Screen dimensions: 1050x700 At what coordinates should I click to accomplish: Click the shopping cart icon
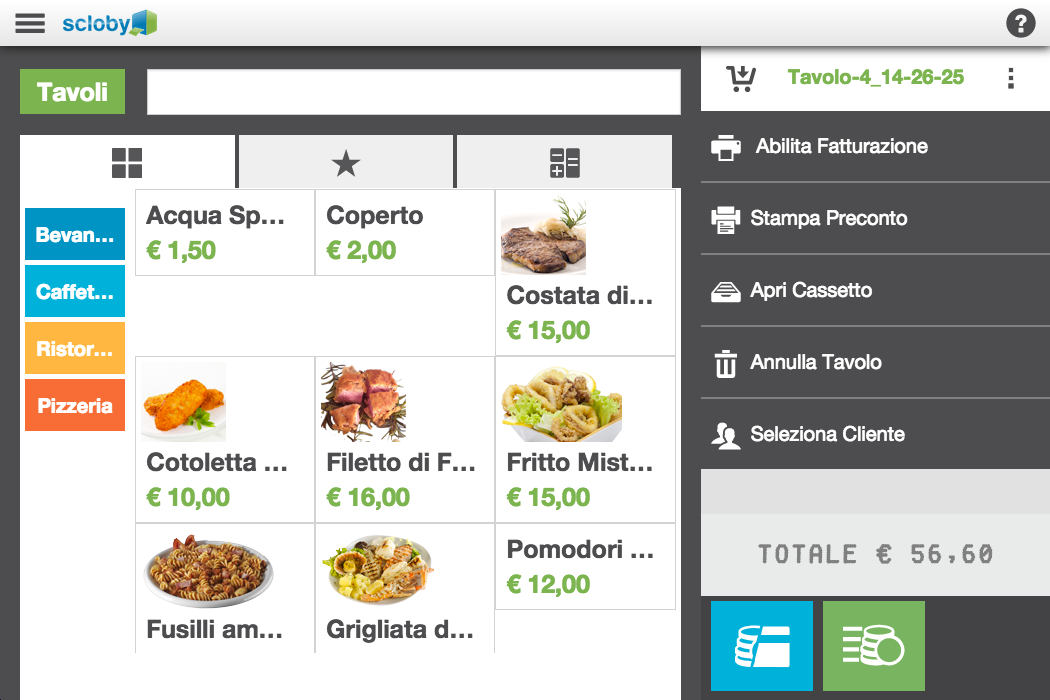click(741, 78)
